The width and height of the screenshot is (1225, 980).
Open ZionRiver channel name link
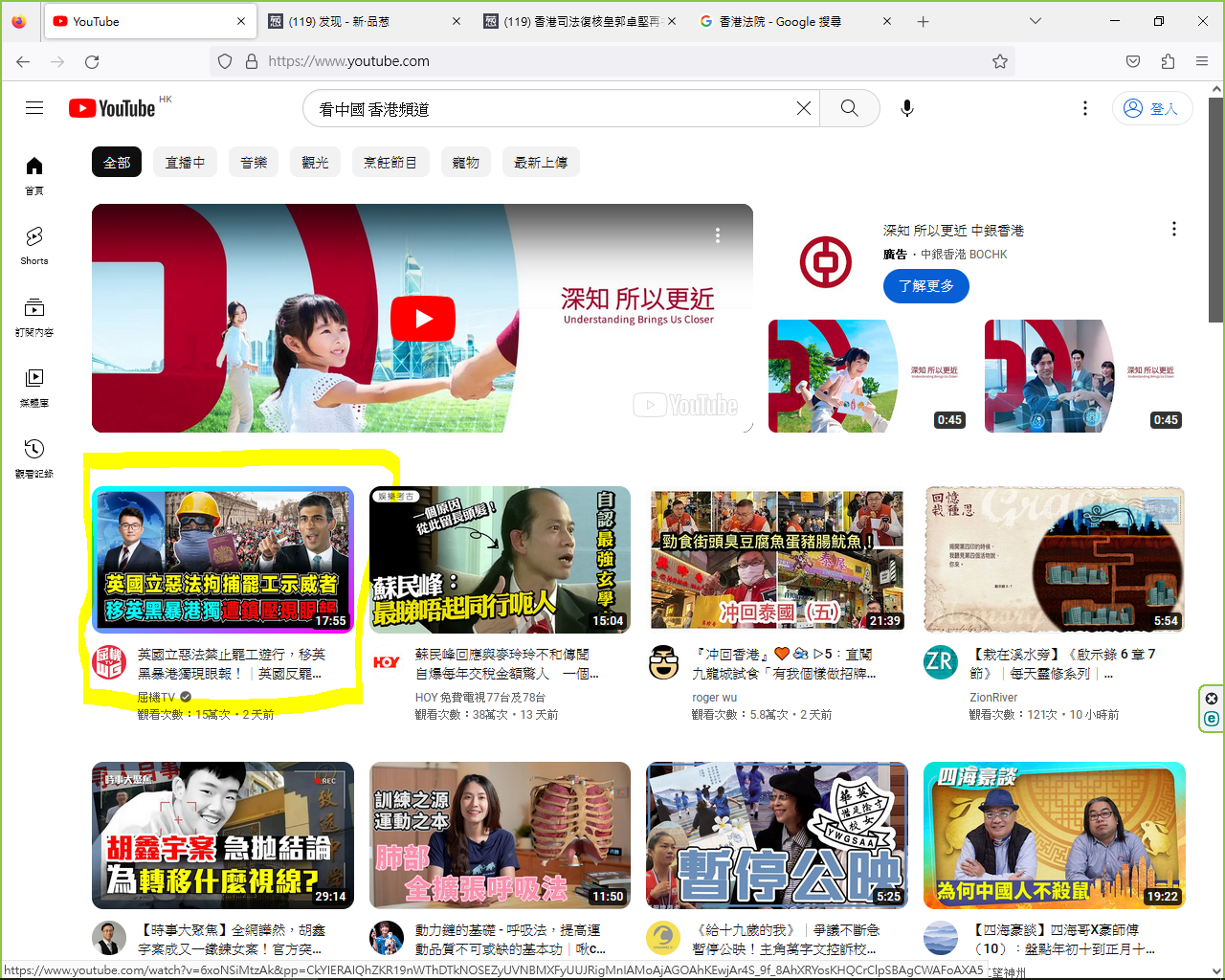pos(993,698)
